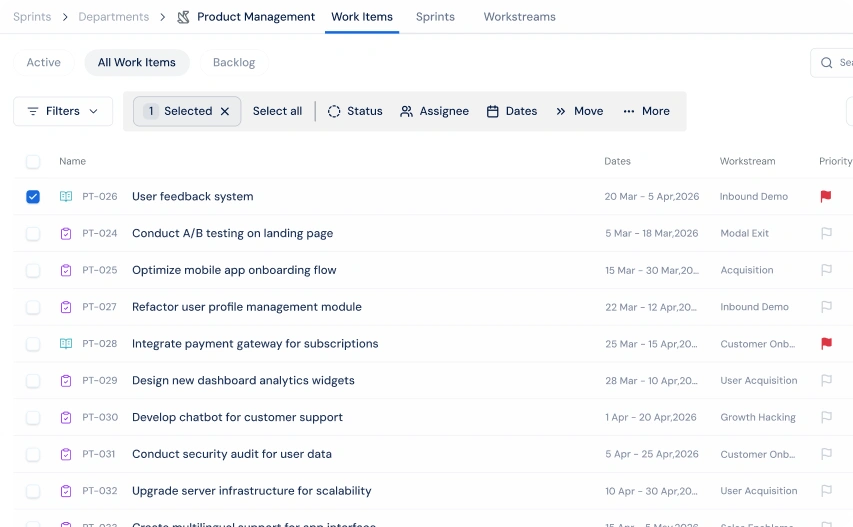Check the PT-032 checkbox
Image resolution: width=853 pixels, height=527 pixels.
tap(33, 491)
